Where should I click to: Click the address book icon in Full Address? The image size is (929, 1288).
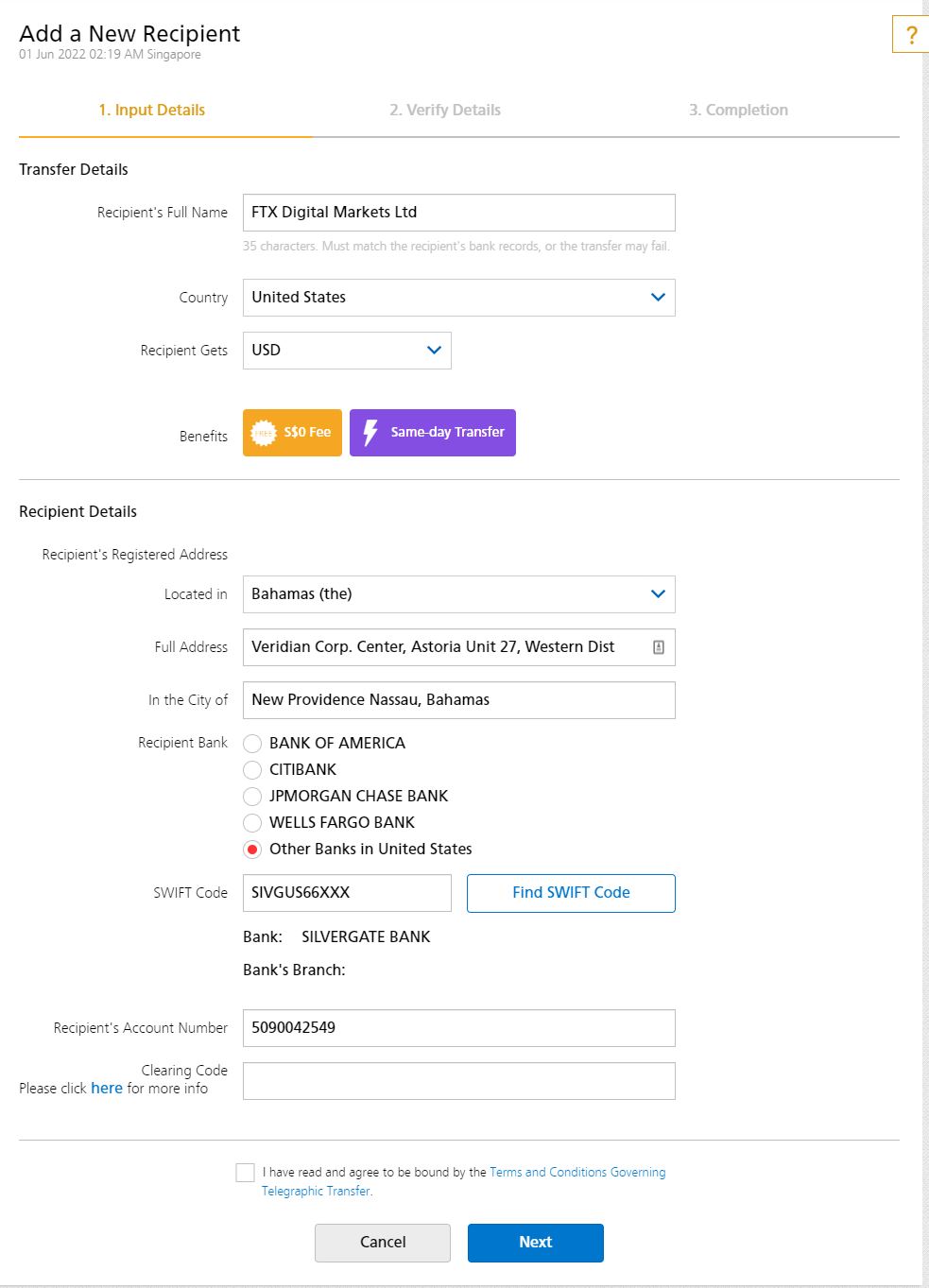pos(659,647)
